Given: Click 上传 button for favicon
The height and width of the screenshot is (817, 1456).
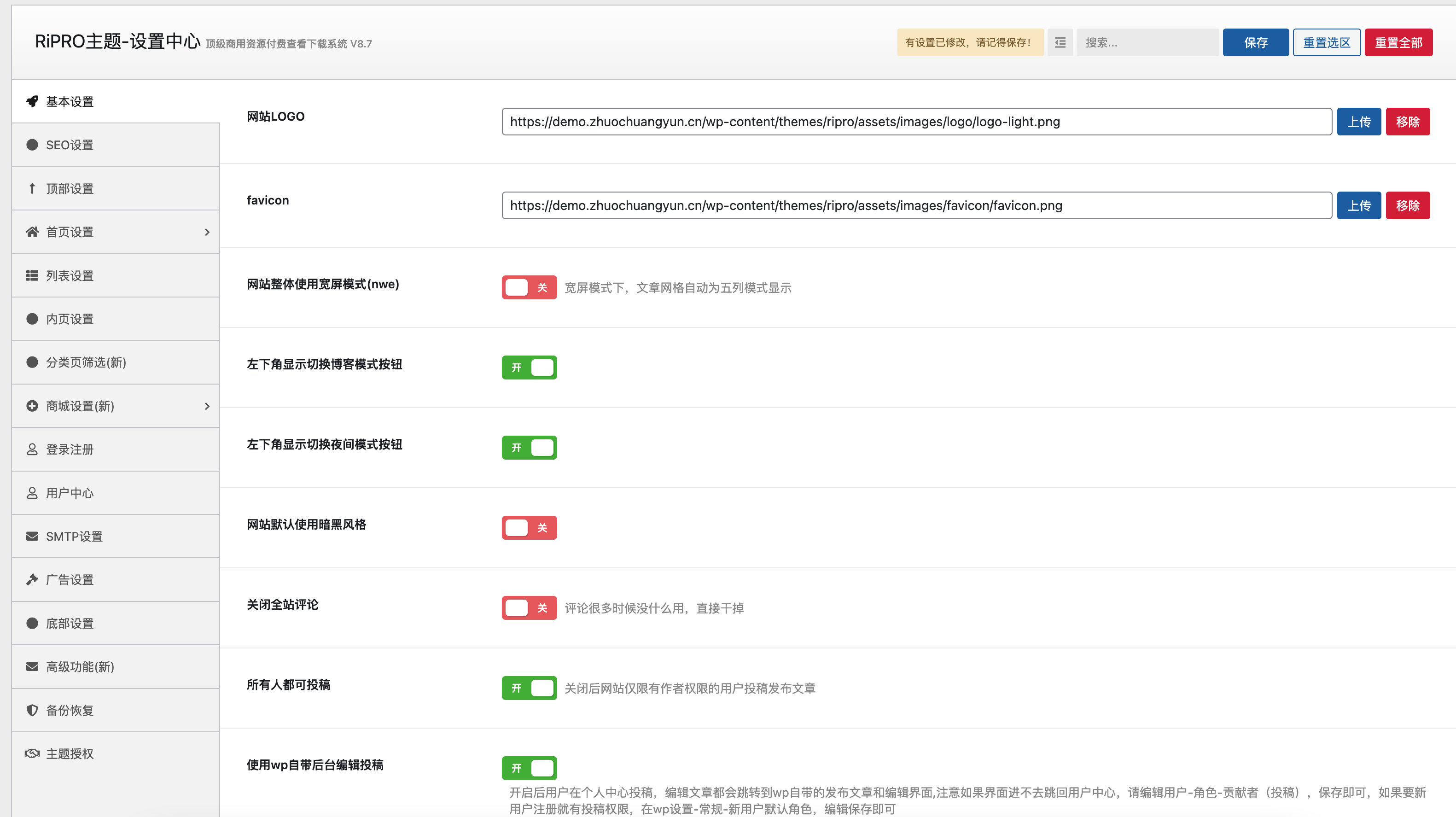Looking at the screenshot, I should [1359, 205].
